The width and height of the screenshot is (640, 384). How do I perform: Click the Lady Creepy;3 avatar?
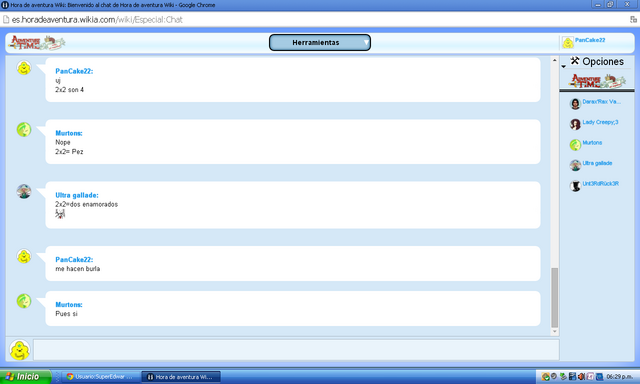575,124
